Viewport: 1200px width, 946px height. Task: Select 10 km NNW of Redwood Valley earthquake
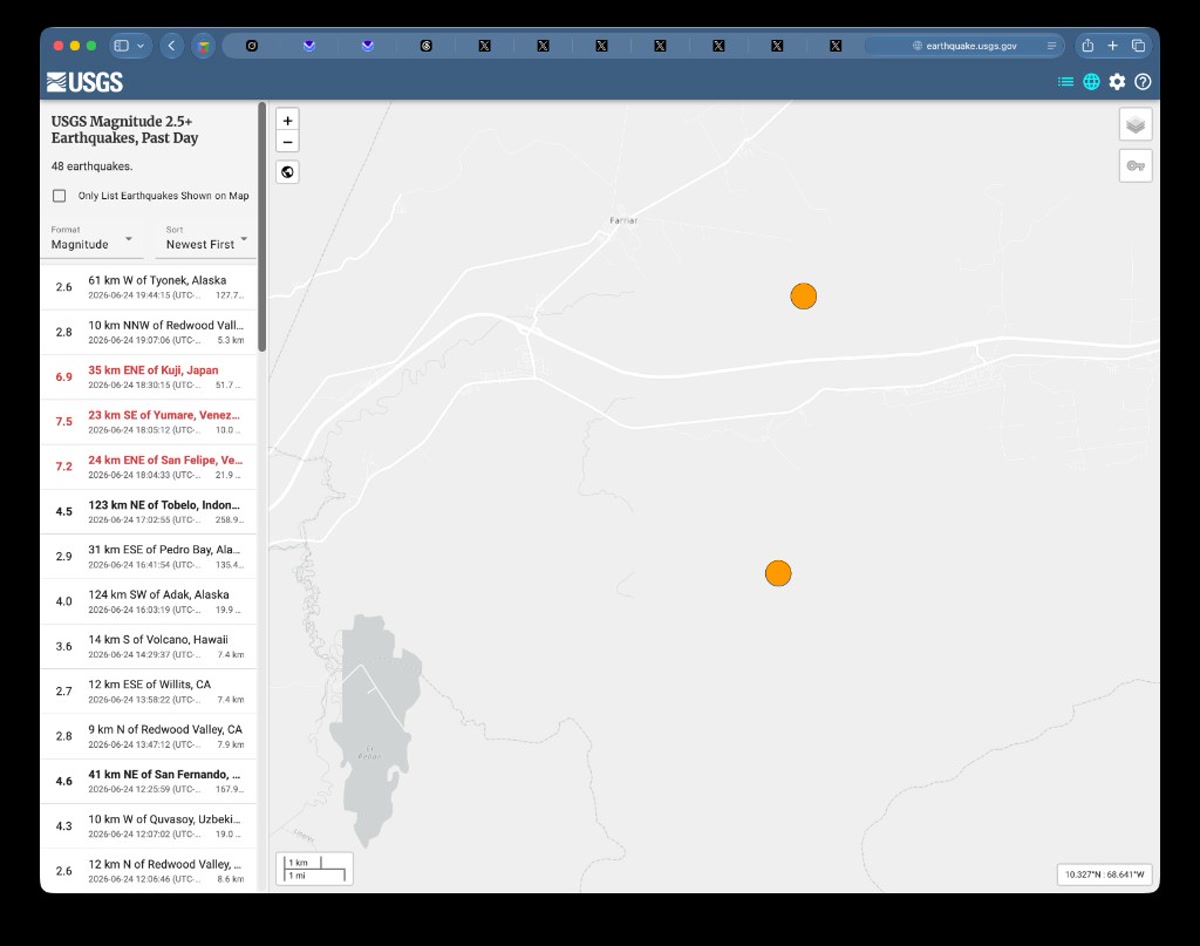(x=148, y=332)
